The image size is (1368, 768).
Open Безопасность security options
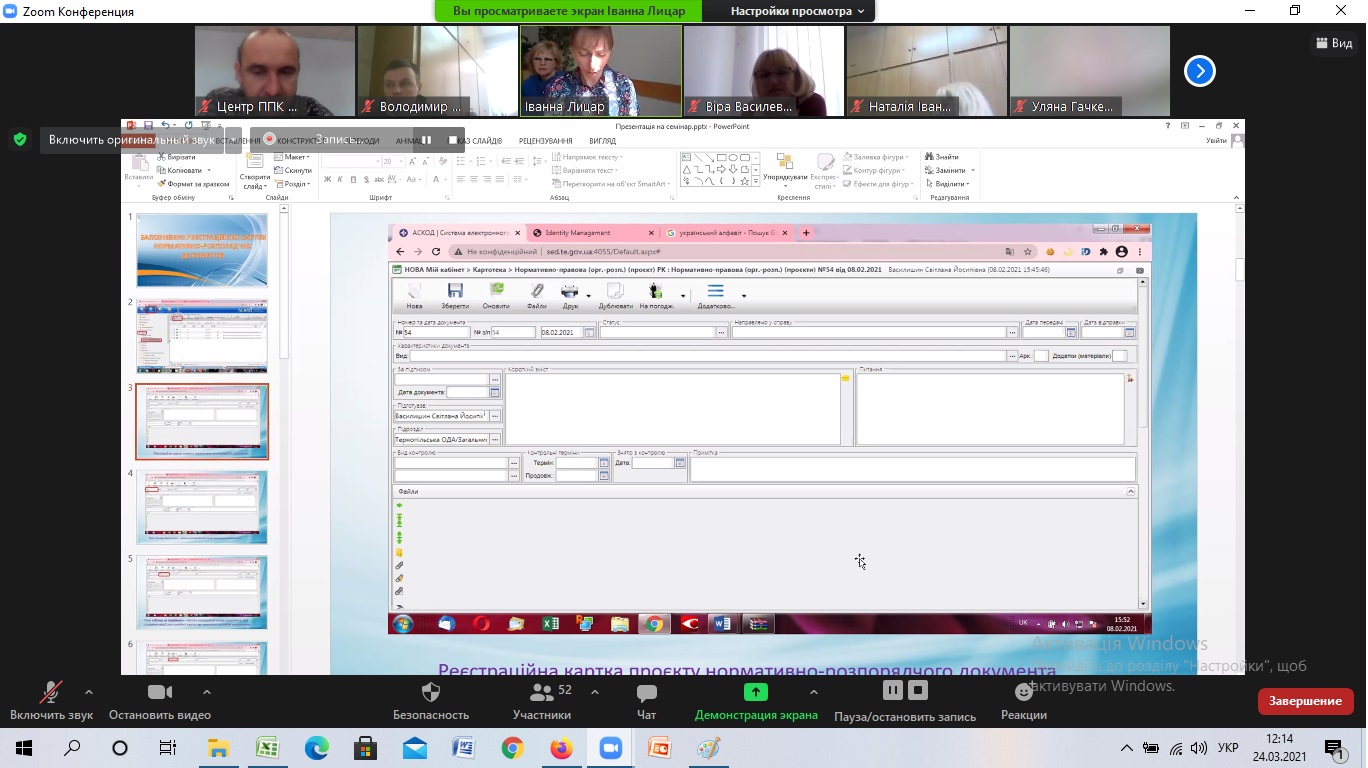[431, 702]
